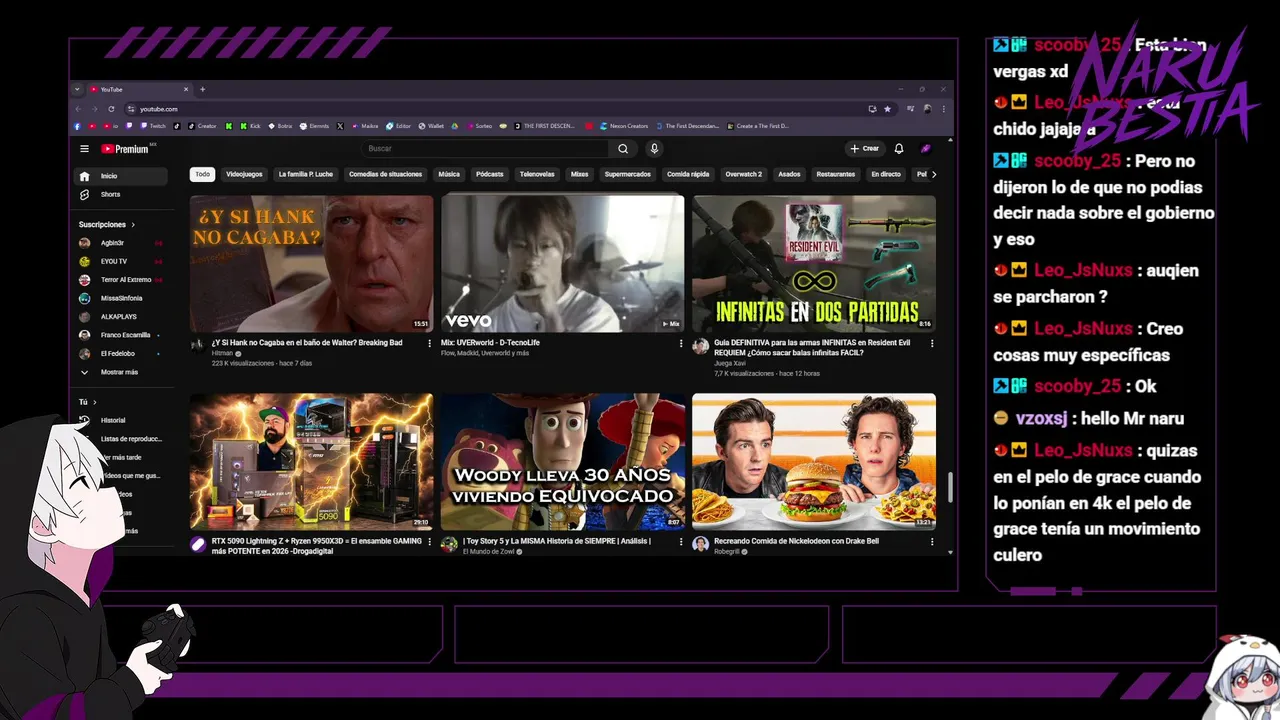Play the Drake Bell burger thumbnail
This screenshot has height=720, width=1280.
[x=814, y=462]
